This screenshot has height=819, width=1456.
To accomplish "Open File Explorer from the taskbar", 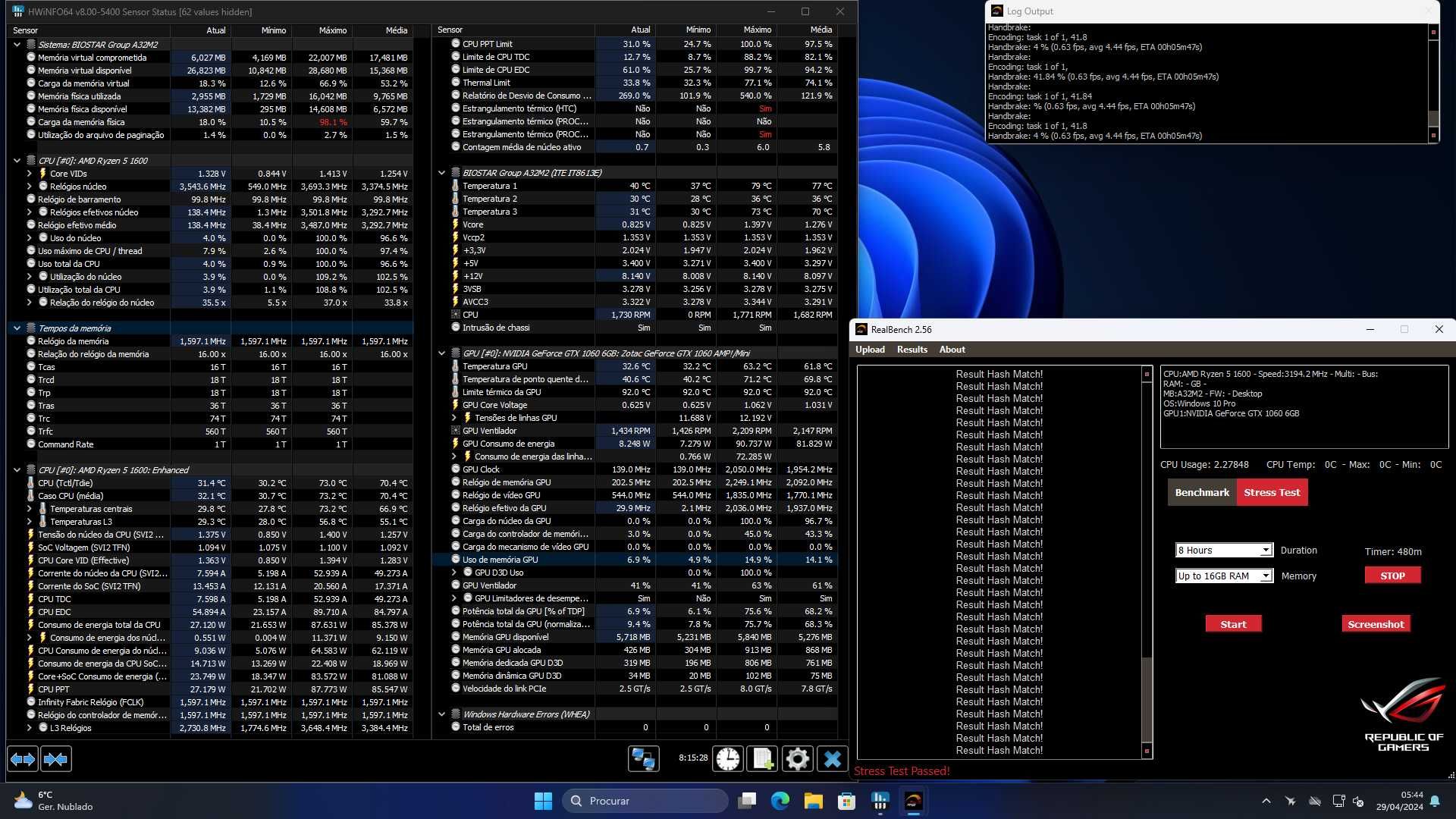I will (x=814, y=801).
